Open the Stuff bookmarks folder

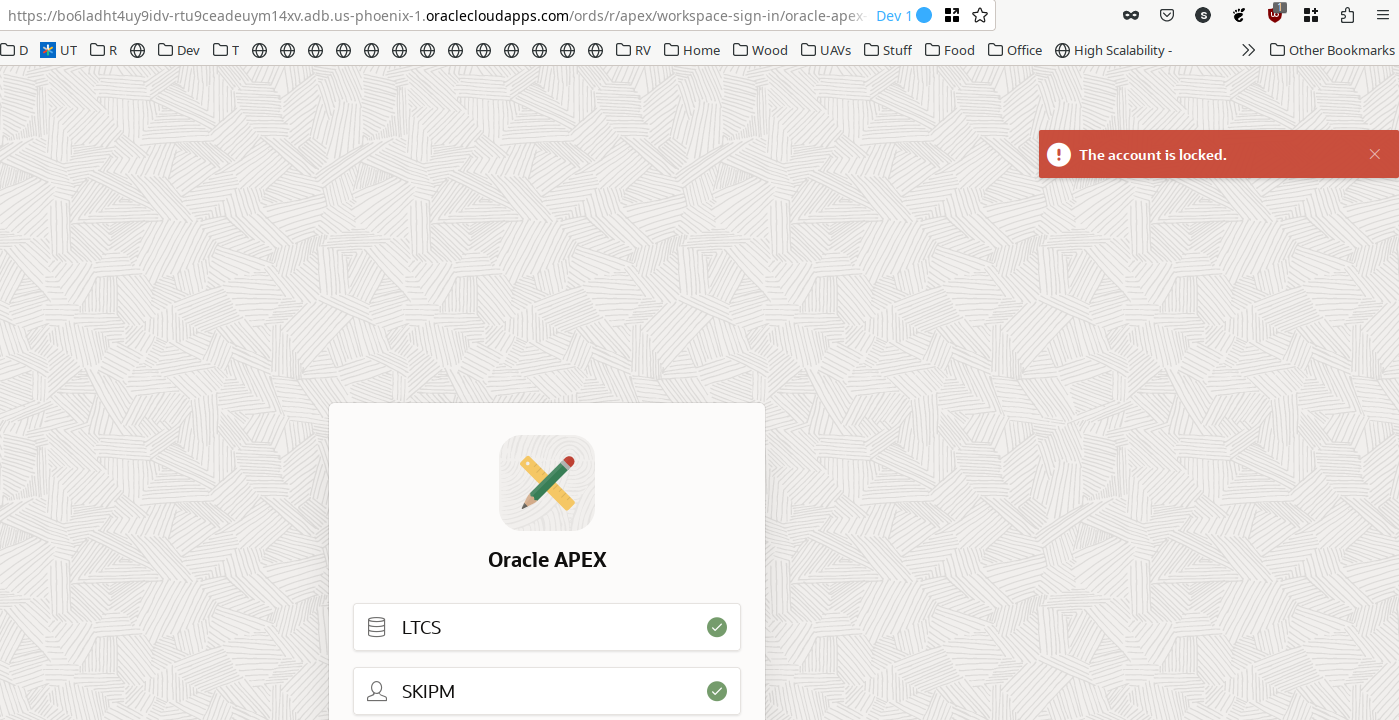(x=888, y=50)
